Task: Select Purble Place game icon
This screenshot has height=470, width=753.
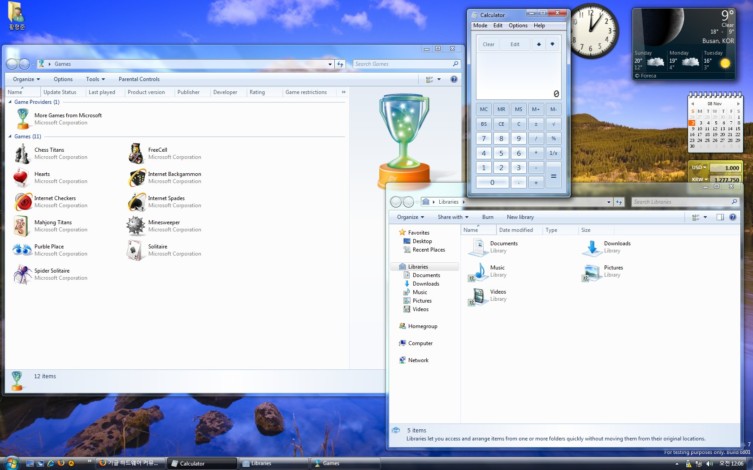Action: pos(22,250)
